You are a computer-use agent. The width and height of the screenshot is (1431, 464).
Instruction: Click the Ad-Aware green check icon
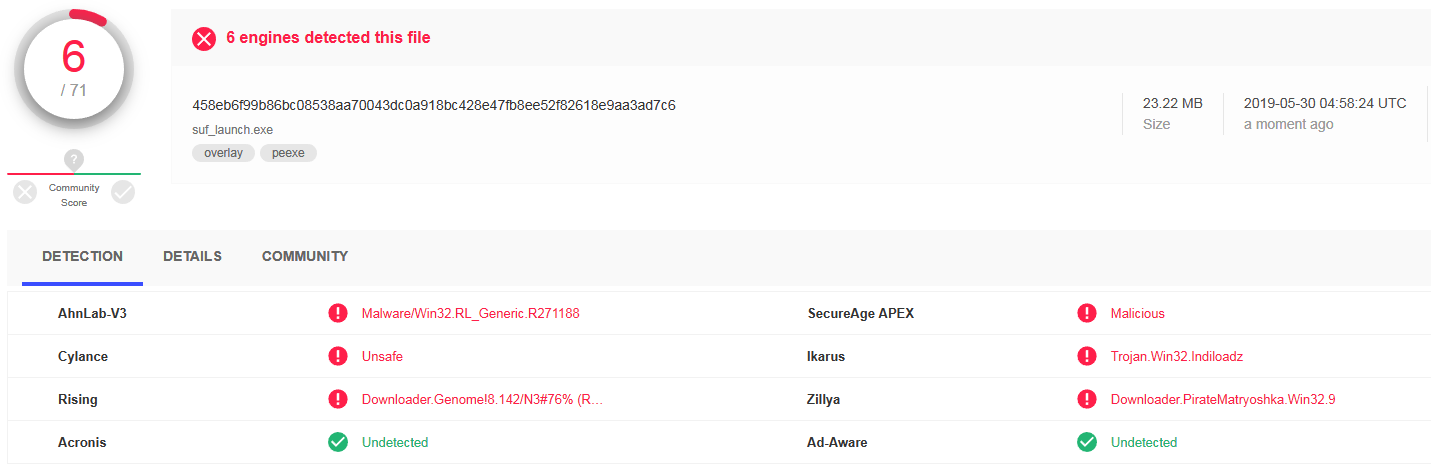(x=1087, y=442)
